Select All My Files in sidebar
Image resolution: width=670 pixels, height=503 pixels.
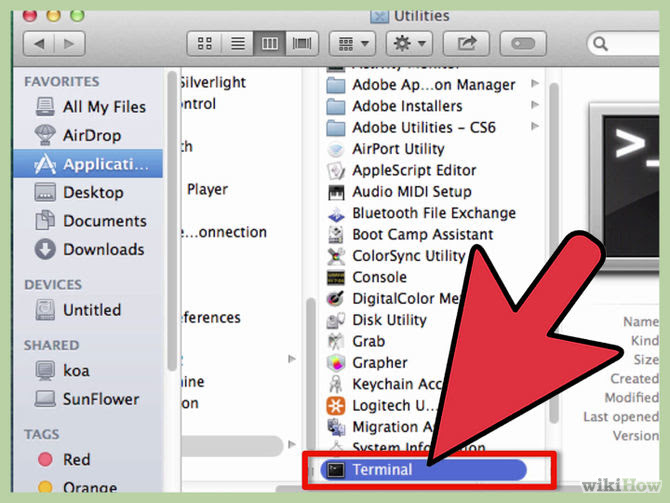click(90, 107)
